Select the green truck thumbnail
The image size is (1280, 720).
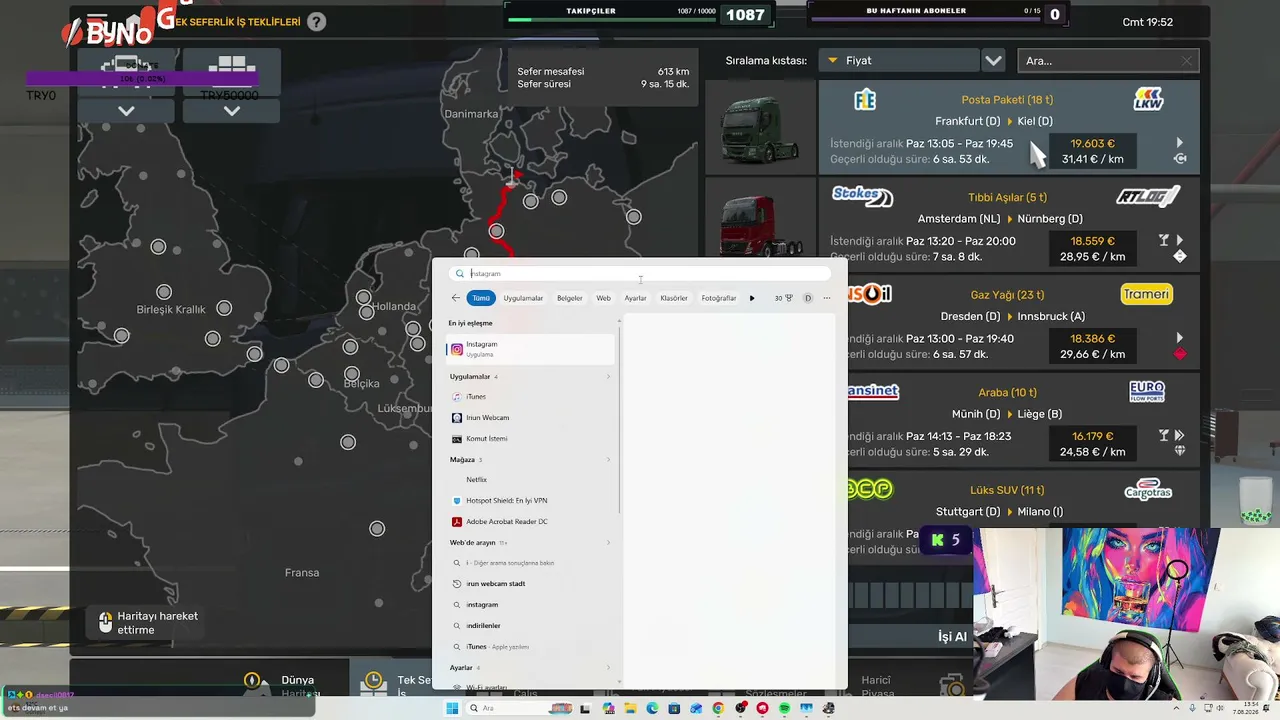click(761, 128)
